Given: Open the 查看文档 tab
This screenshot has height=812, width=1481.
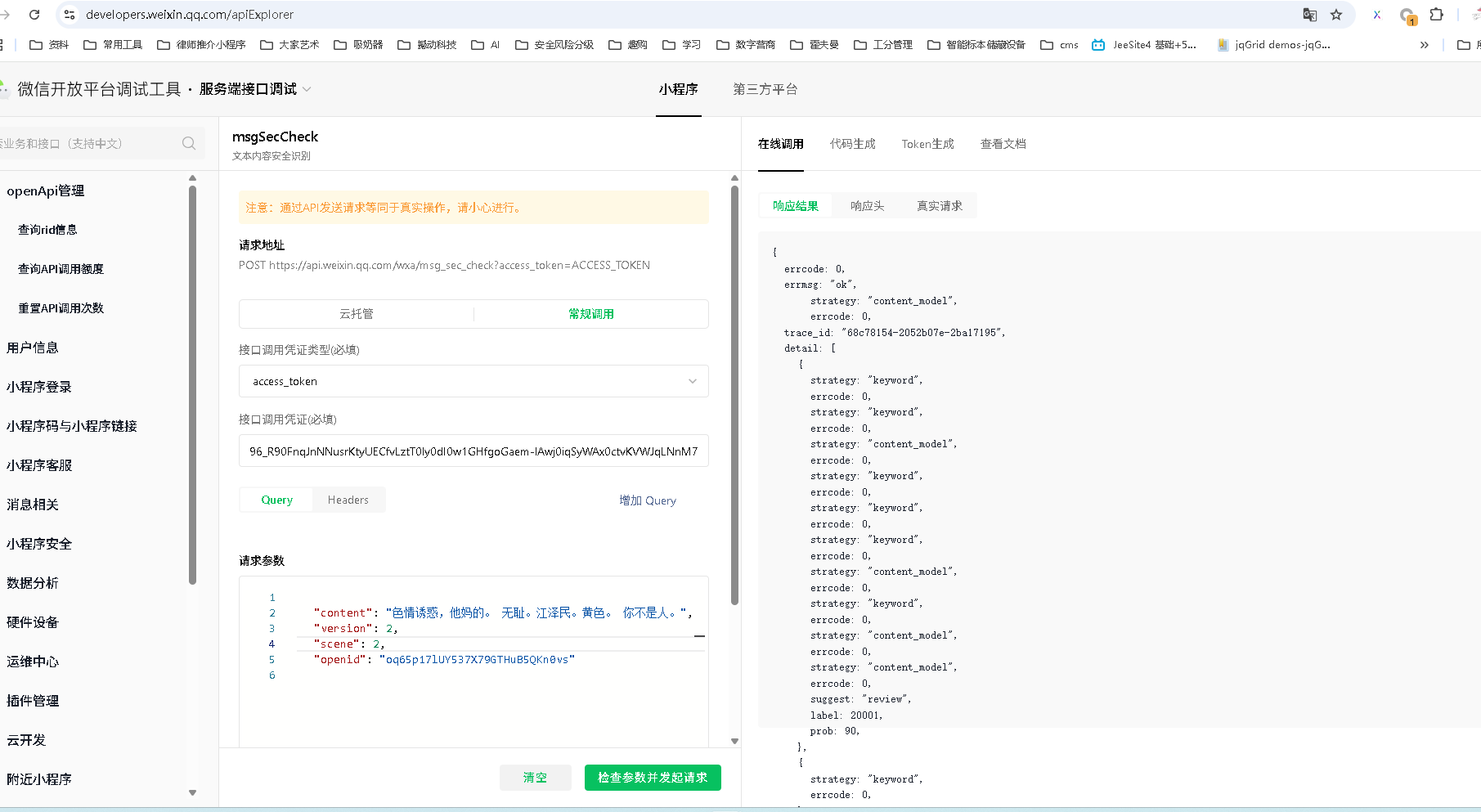Looking at the screenshot, I should (x=1003, y=144).
